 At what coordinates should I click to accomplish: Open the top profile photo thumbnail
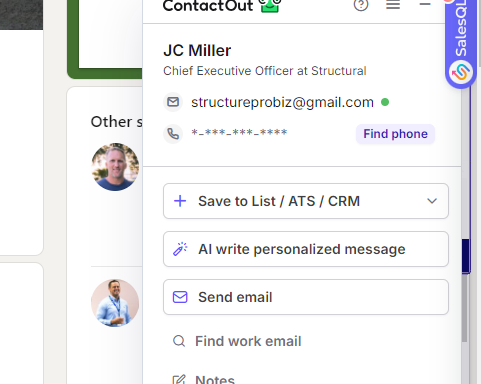click(115, 167)
